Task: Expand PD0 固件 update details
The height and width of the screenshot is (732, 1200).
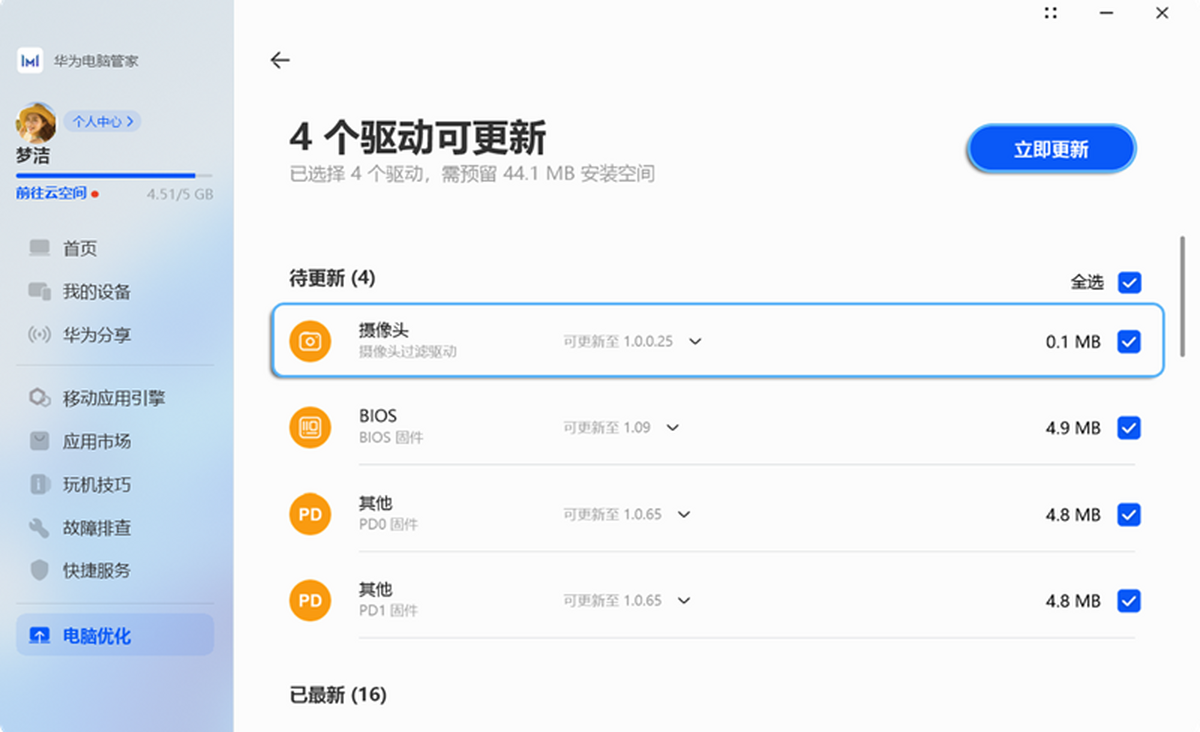Action: pos(683,514)
